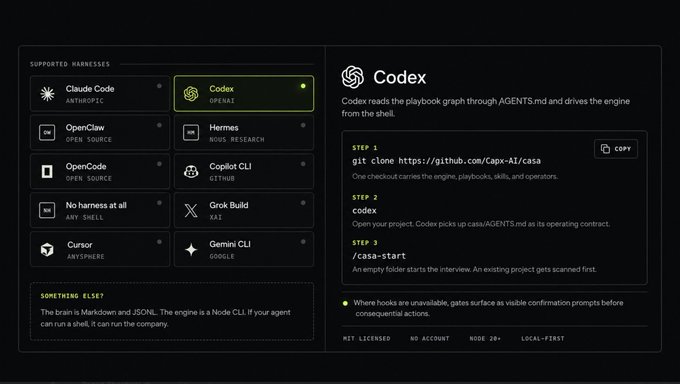The height and width of the screenshot is (384, 680).
Task: Click the STEP 3 label
Action: coord(365,243)
